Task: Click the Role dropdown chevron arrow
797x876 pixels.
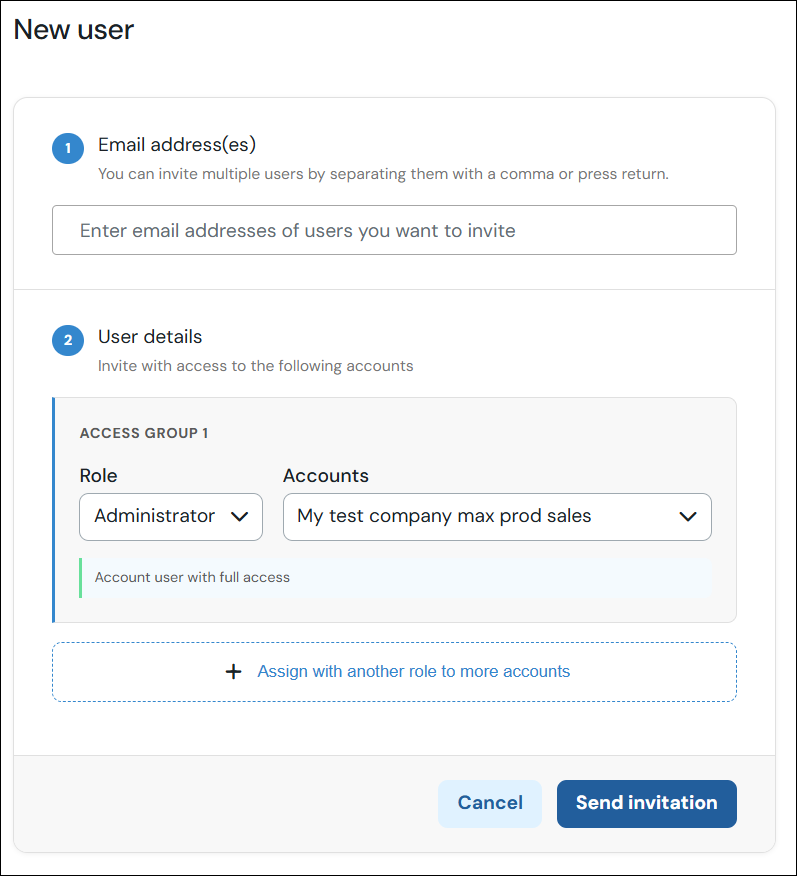Action: point(240,517)
